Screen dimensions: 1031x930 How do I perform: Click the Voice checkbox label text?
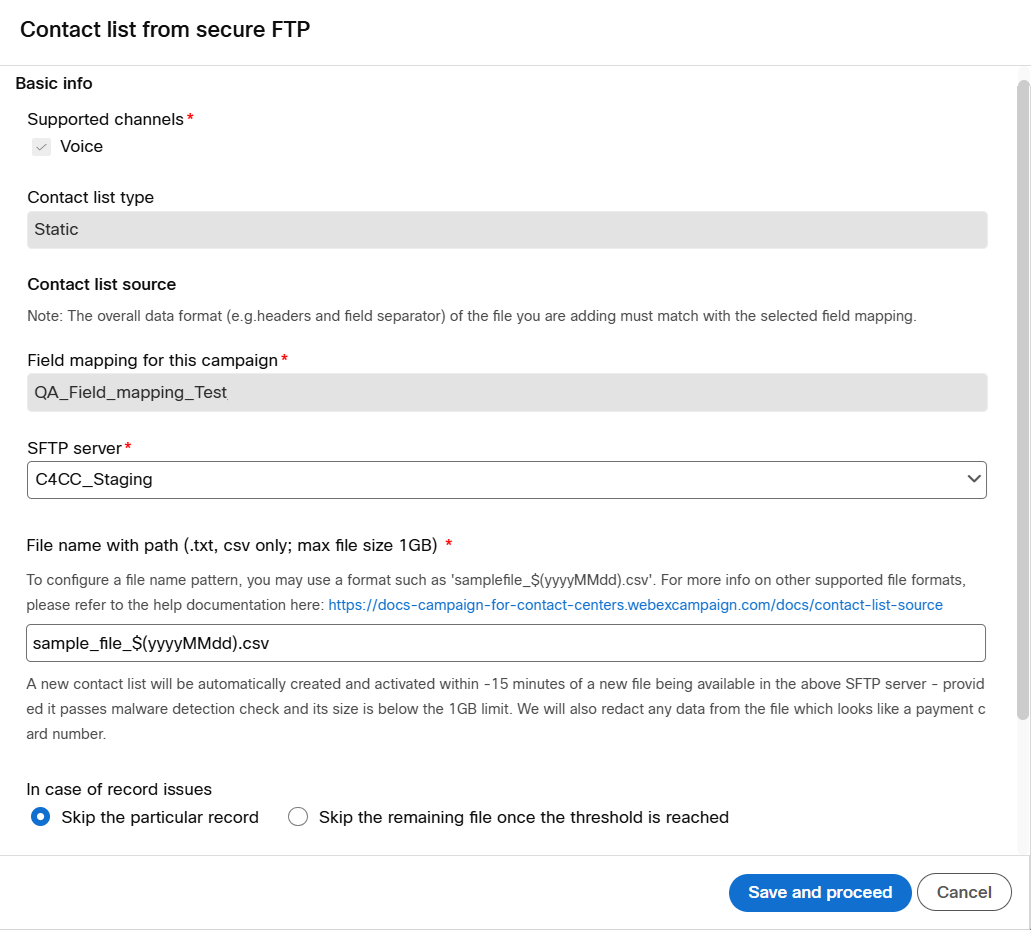81,147
